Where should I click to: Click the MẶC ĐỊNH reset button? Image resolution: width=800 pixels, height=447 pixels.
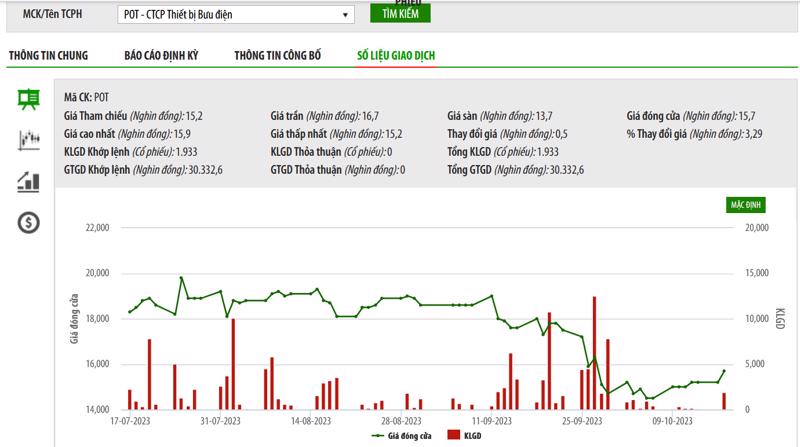click(x=746, y=204)
